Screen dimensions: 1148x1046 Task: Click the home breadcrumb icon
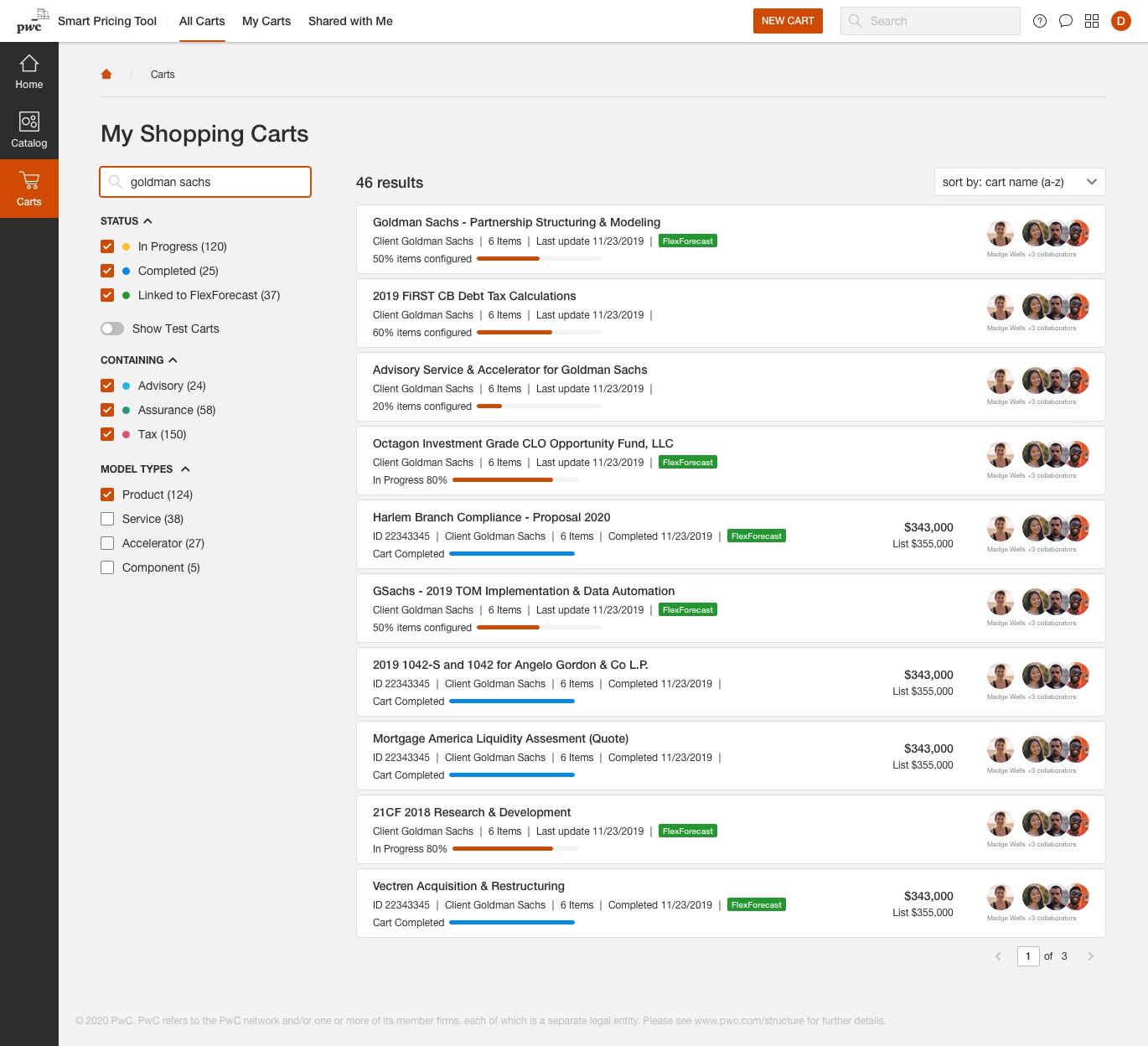coord(106,74)
